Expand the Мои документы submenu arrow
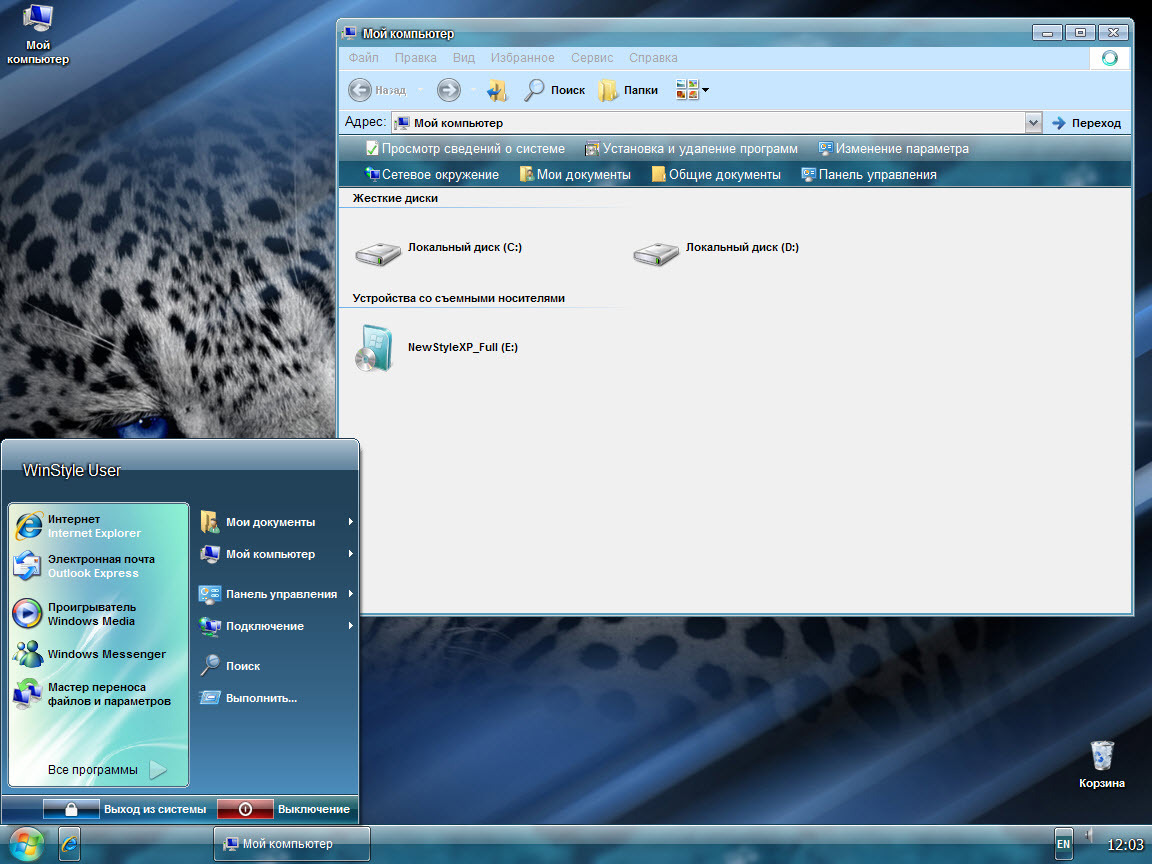This screenshot has width=1152, height=864. [x=350, y=522]
